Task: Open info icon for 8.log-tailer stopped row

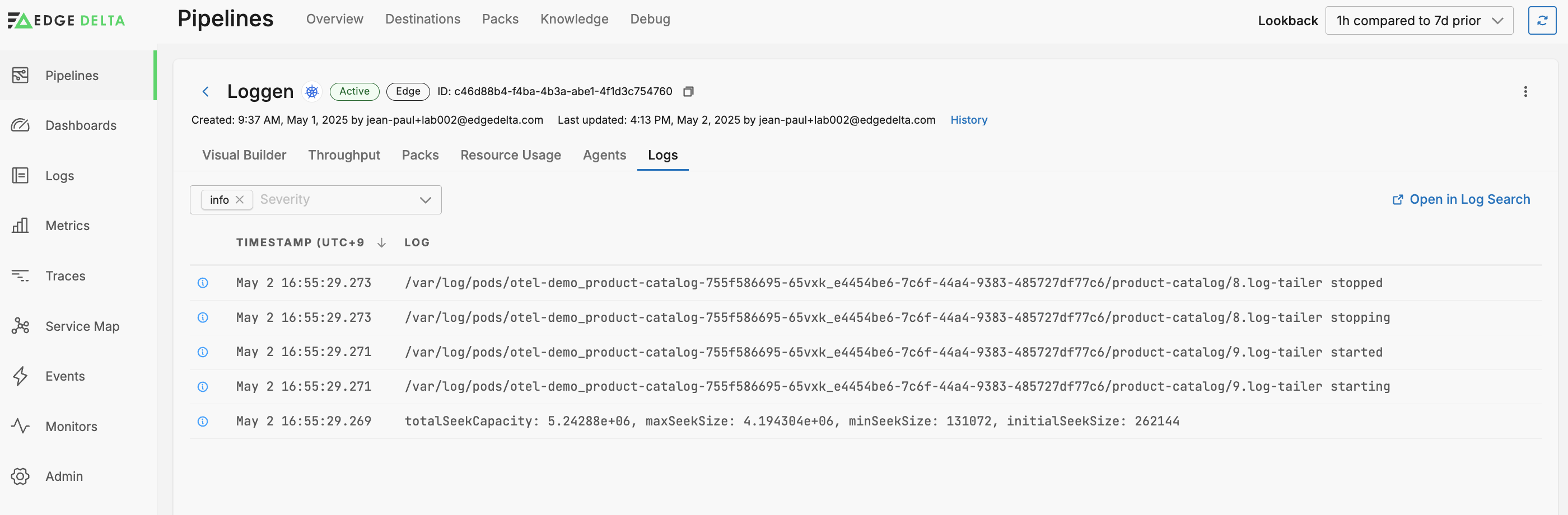Action: (x=203, y=283)
